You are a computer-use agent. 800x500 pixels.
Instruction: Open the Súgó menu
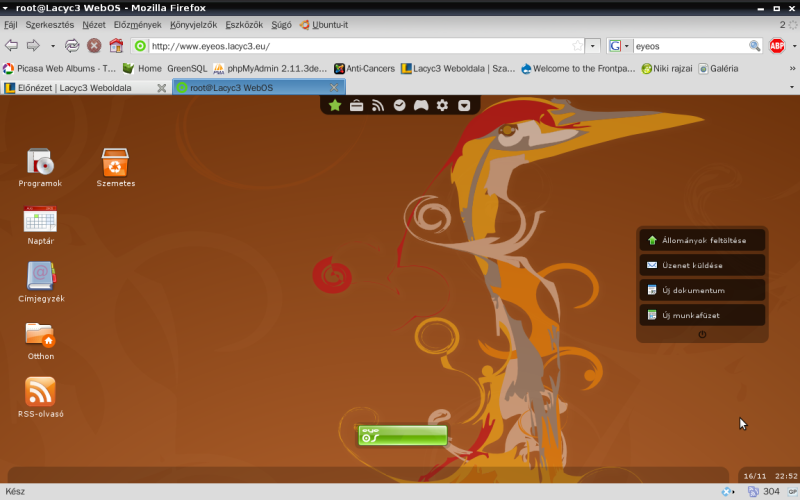[281, 24]
